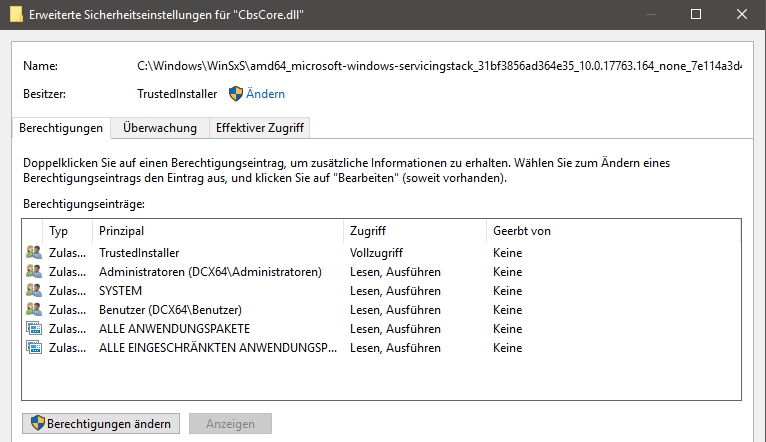Screen dimensions: 766x442
Task: Select the SYSTEM principal entry
Action: click(x=120, y=291)
